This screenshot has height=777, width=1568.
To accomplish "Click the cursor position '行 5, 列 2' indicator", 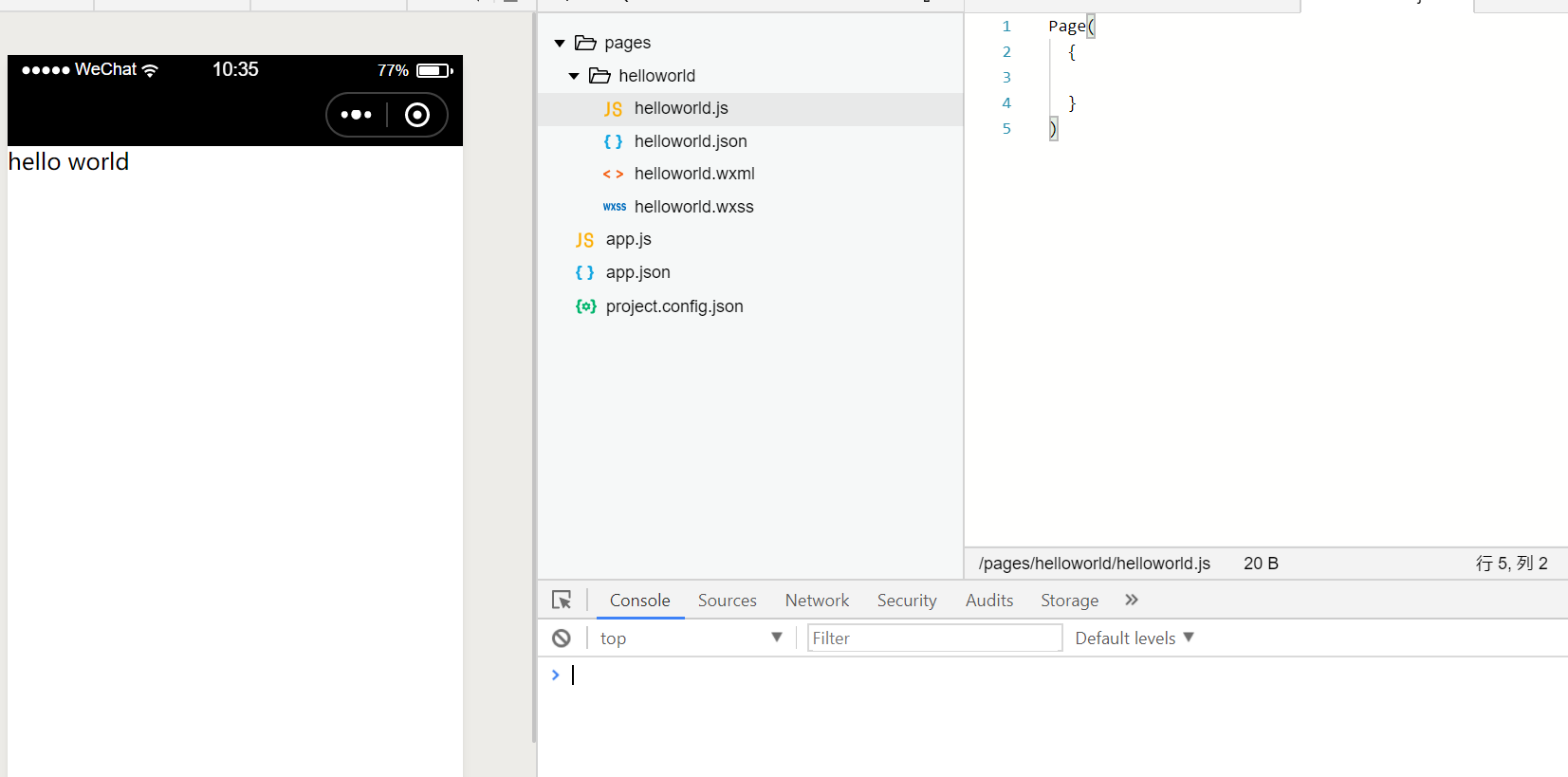I will pyautogui.click(x=1512, y=564).
